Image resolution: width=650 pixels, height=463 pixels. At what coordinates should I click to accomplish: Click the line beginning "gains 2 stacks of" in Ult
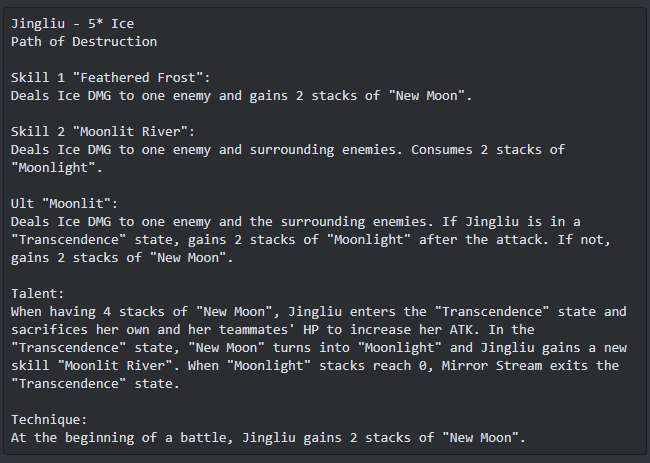pyautogui.click(x=122, y=258)
